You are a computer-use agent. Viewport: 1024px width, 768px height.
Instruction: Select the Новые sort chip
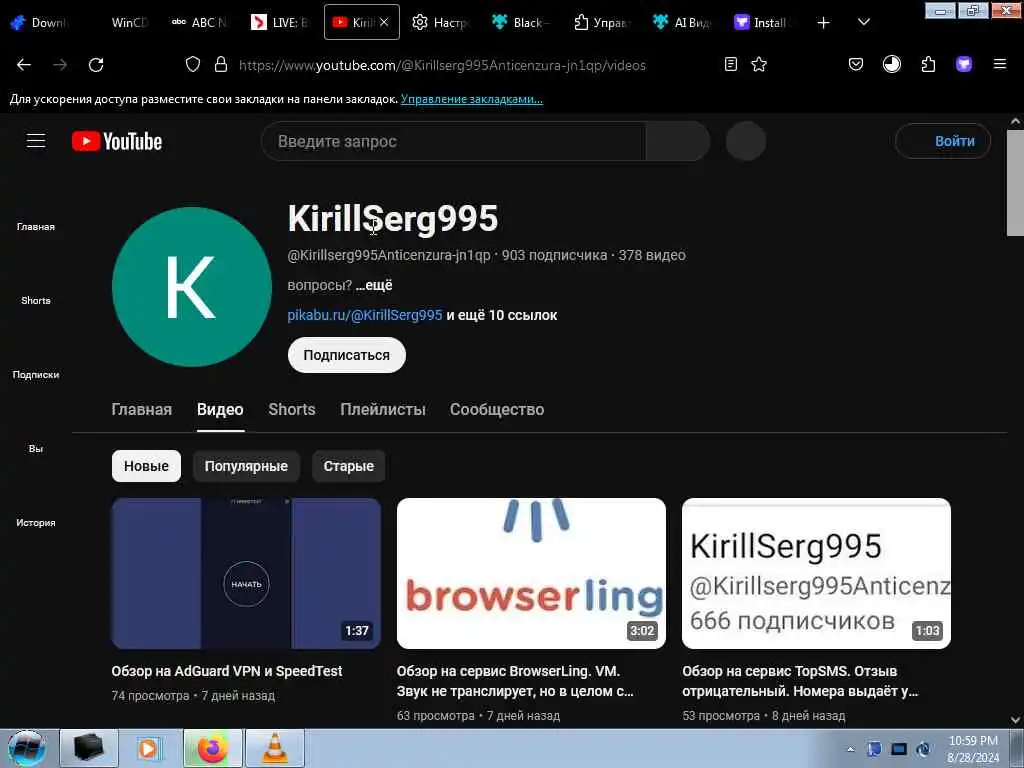(146, 466)
